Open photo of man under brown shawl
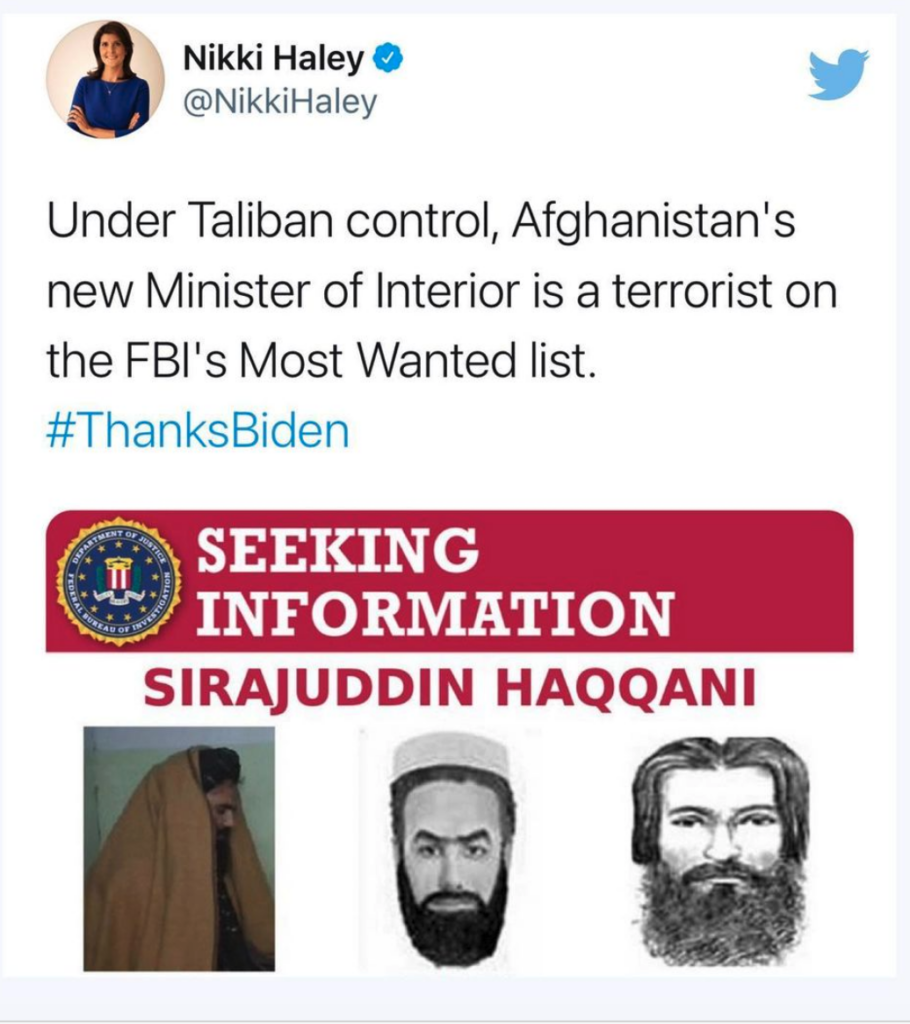The height and width of the screenshot is (1024, 910). pyautogui.click(x=179, y=848)
